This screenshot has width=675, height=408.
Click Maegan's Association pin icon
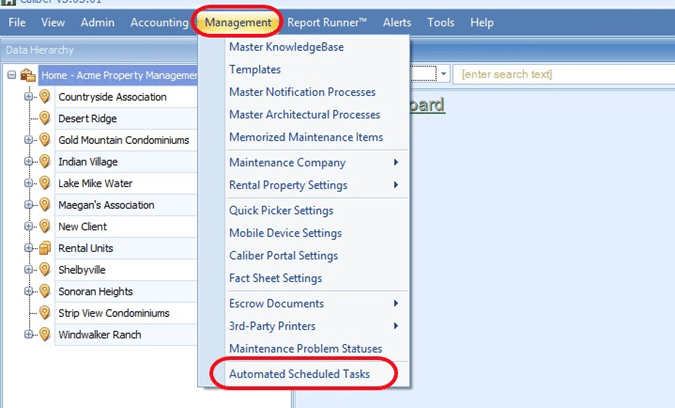tap(45, 204)
